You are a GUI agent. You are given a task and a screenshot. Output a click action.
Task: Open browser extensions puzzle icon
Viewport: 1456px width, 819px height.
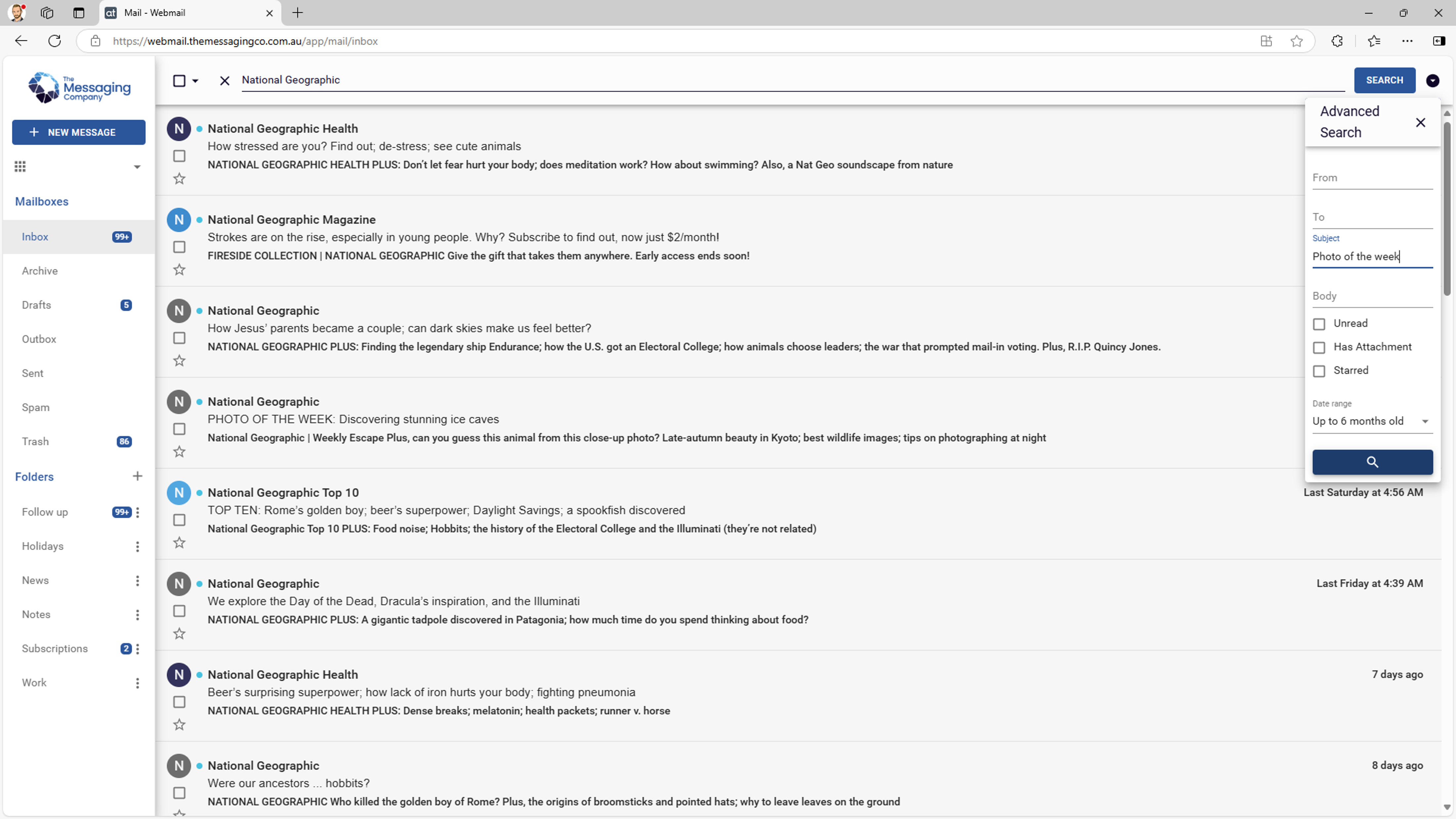[x=1337, y=41]
